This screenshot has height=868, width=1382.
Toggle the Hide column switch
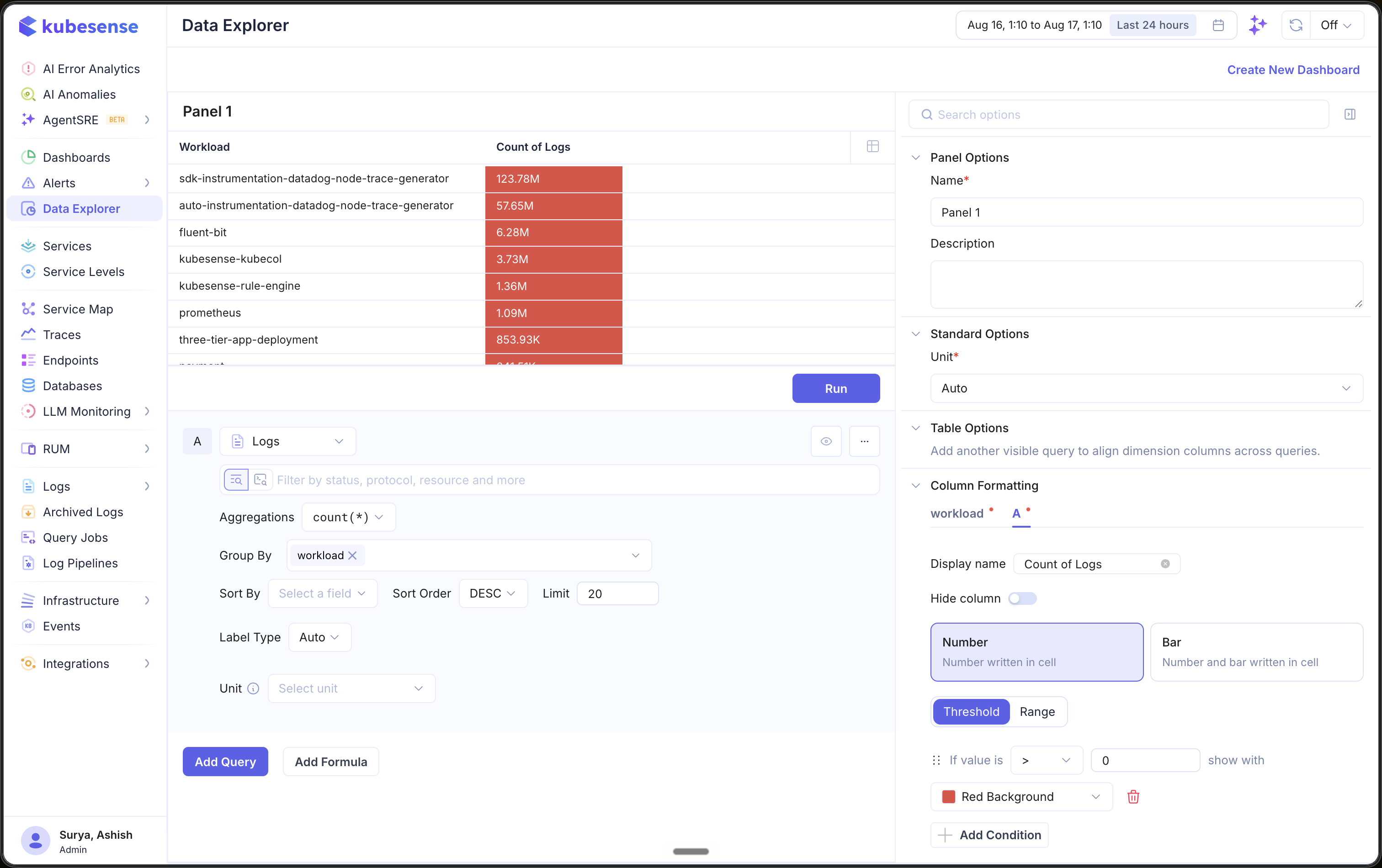1022,598
